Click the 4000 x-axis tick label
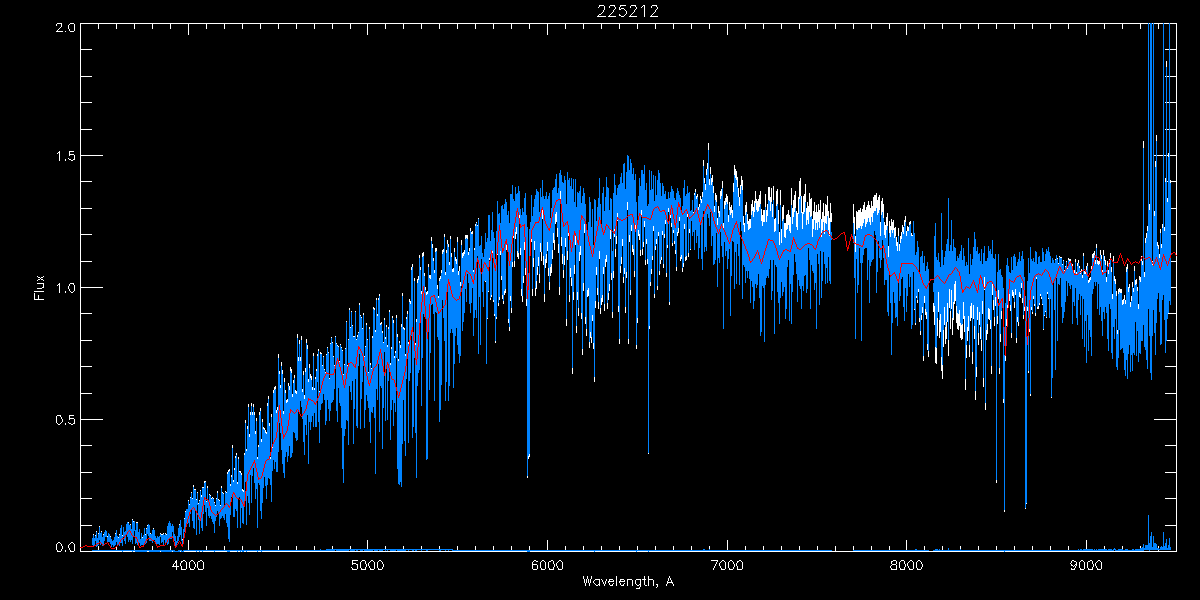Image resolution: width=1200 pixels, height=600 pixels. [x=187, y=565]
